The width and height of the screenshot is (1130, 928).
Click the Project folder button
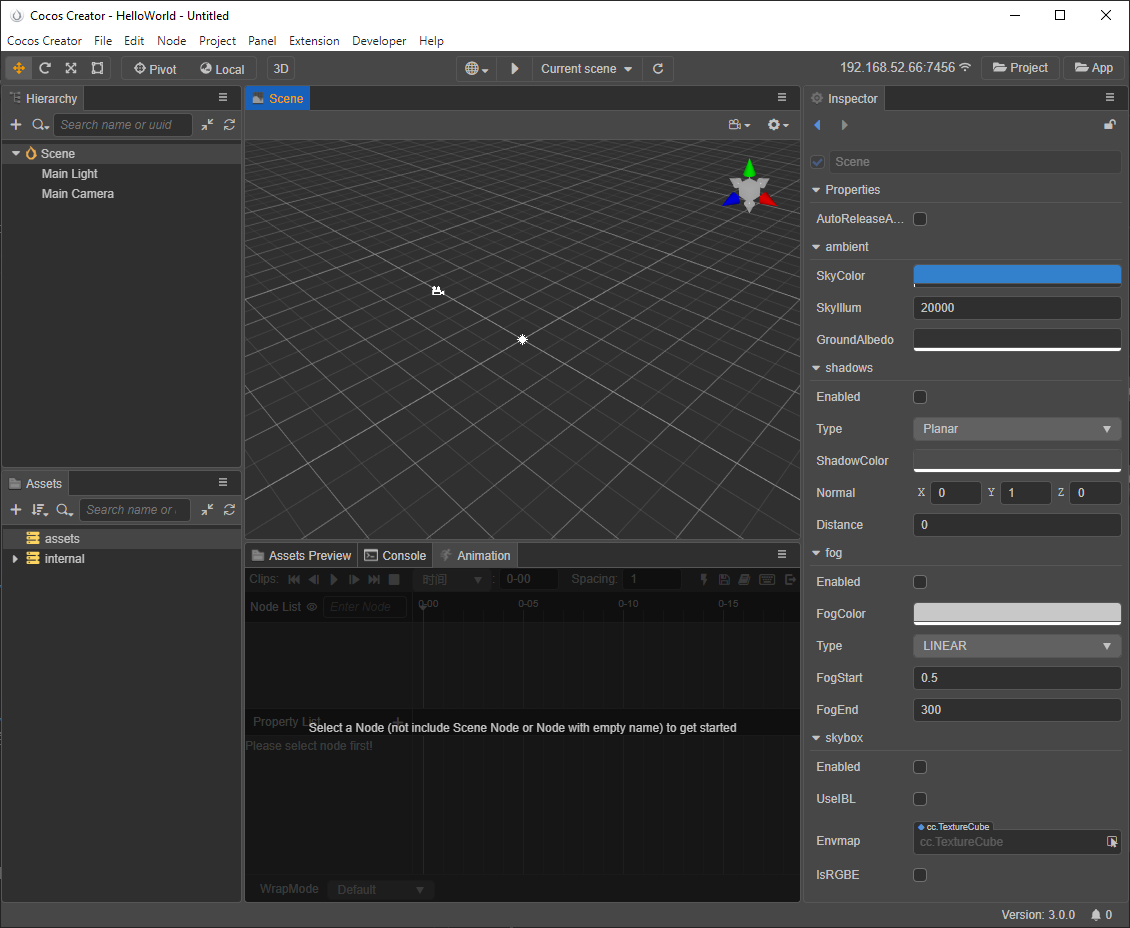(x=1020, y=68)
